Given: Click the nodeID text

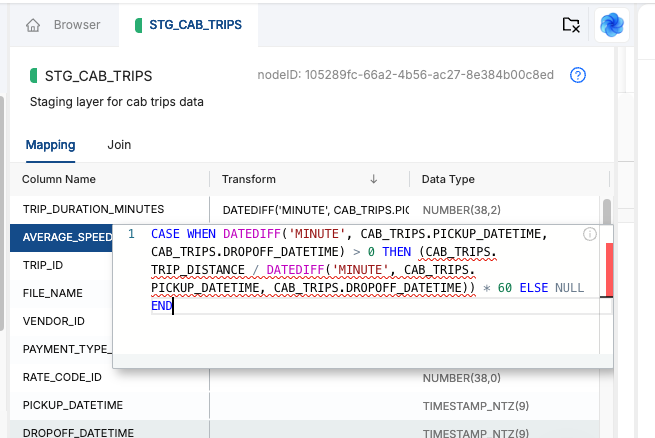Looking at the screenshot, I should coord(406,75).
